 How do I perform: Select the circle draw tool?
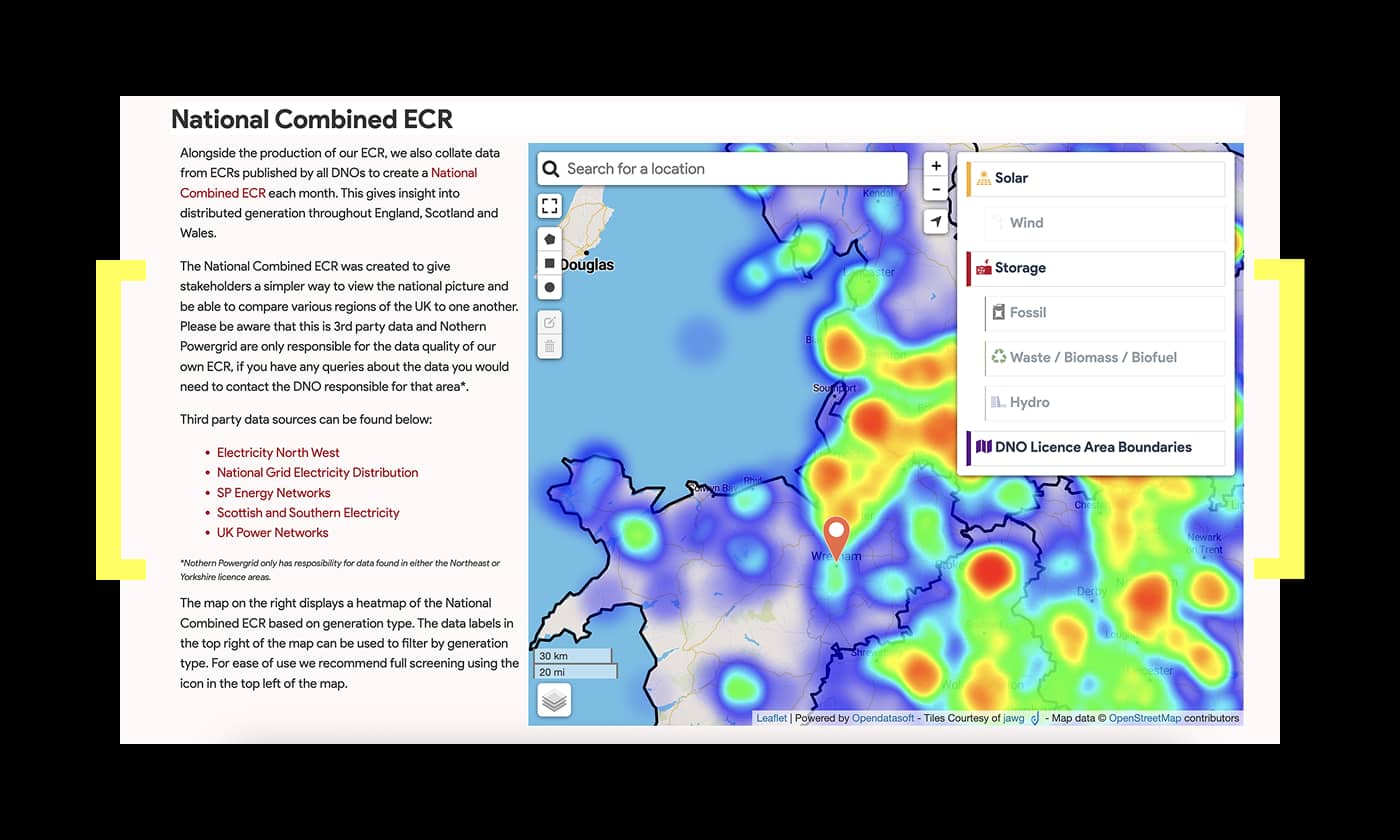point(550,288)
